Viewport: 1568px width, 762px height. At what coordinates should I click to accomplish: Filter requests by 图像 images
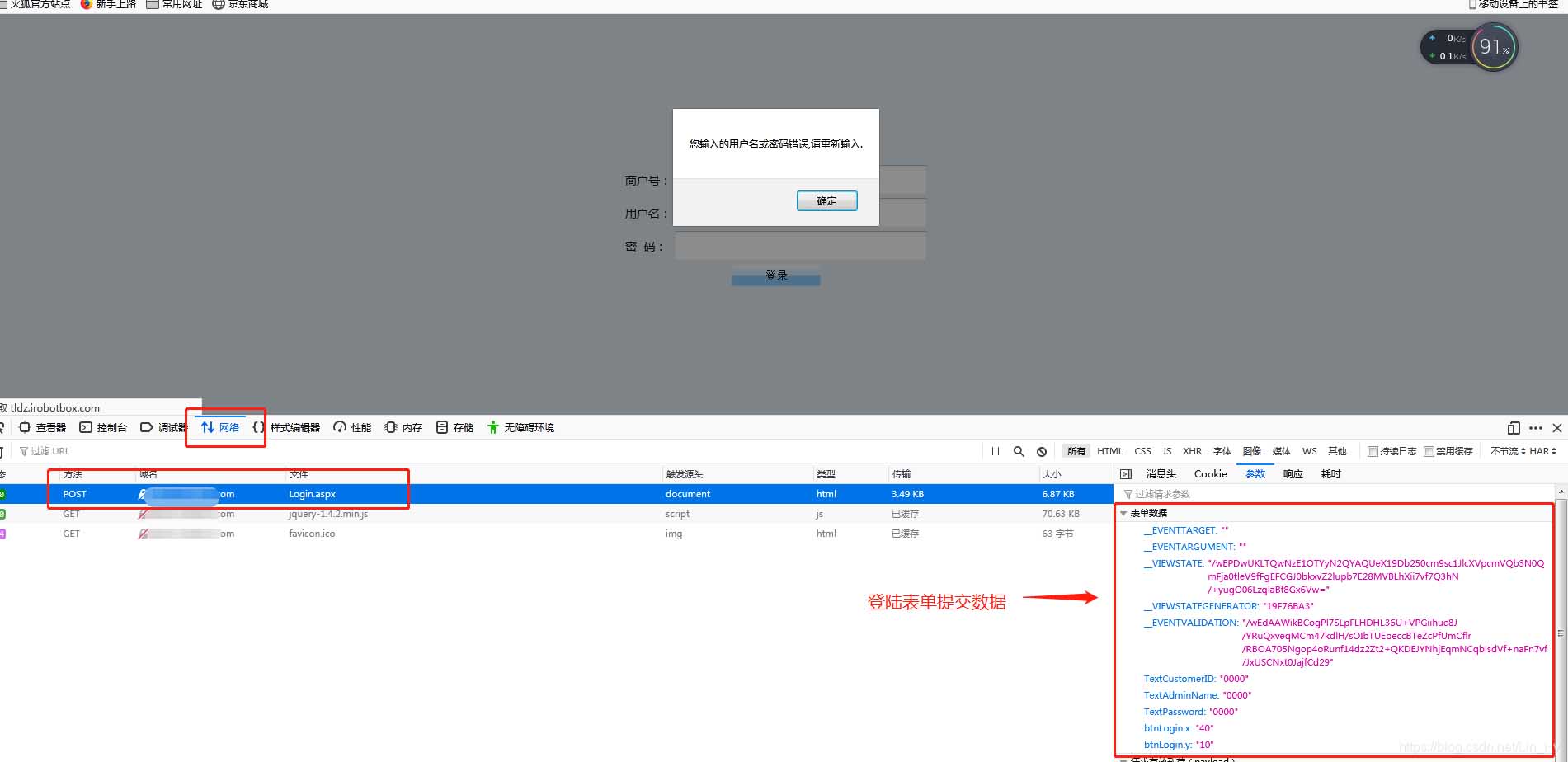[1252, 451]
